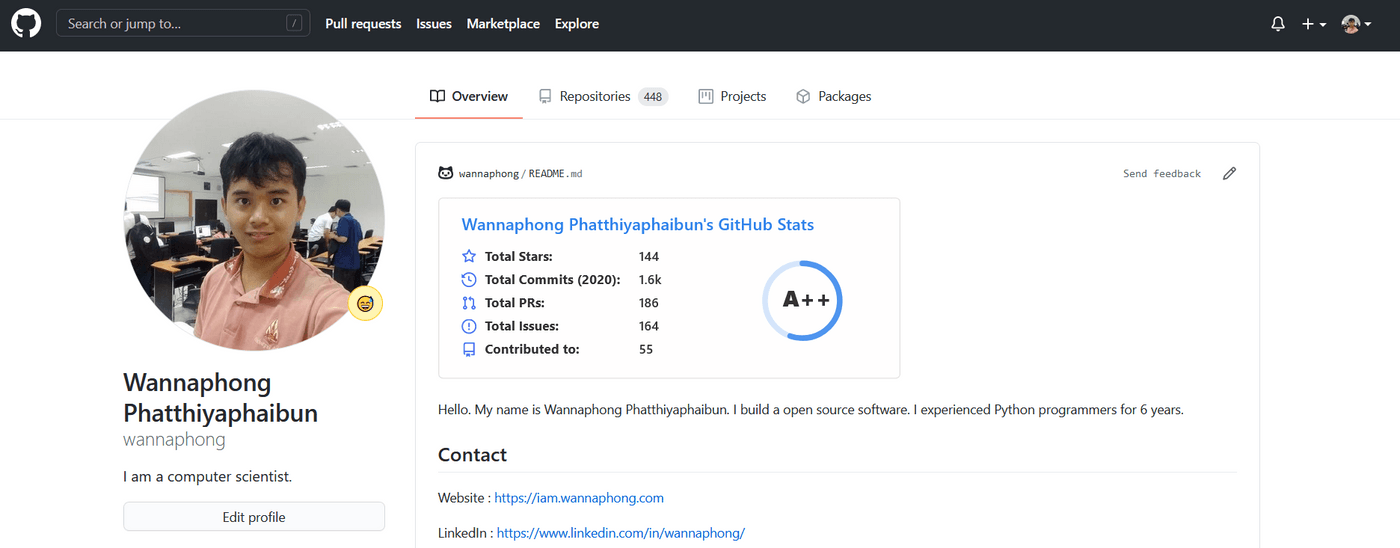Click the Total Commits (2020) label
This screenshot has height=548, width=1400.
[x=553, y=280]
